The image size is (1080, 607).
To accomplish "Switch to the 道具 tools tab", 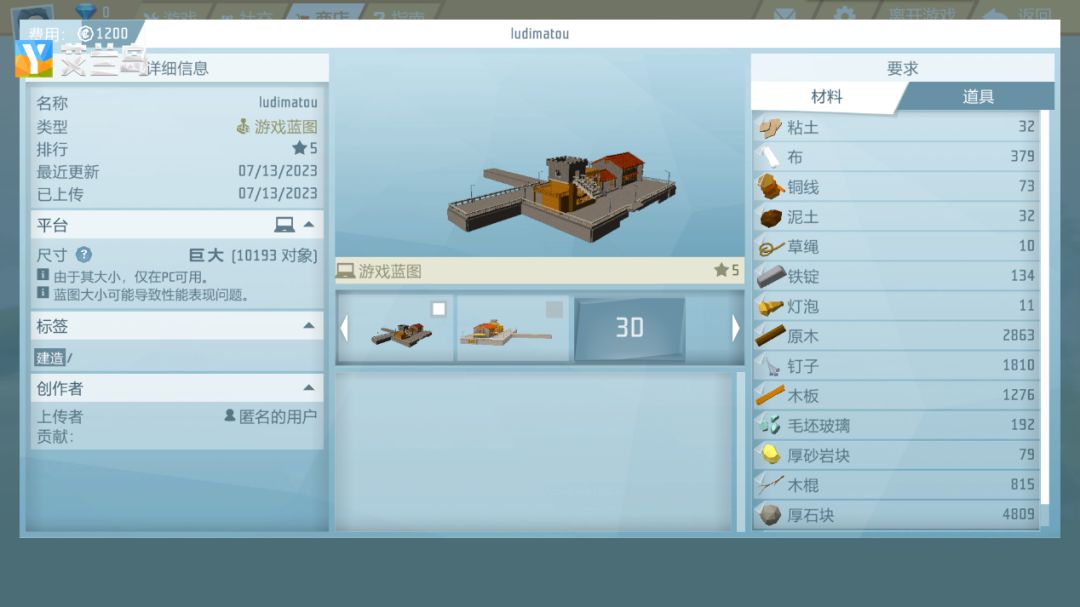I will pos(977,97).
